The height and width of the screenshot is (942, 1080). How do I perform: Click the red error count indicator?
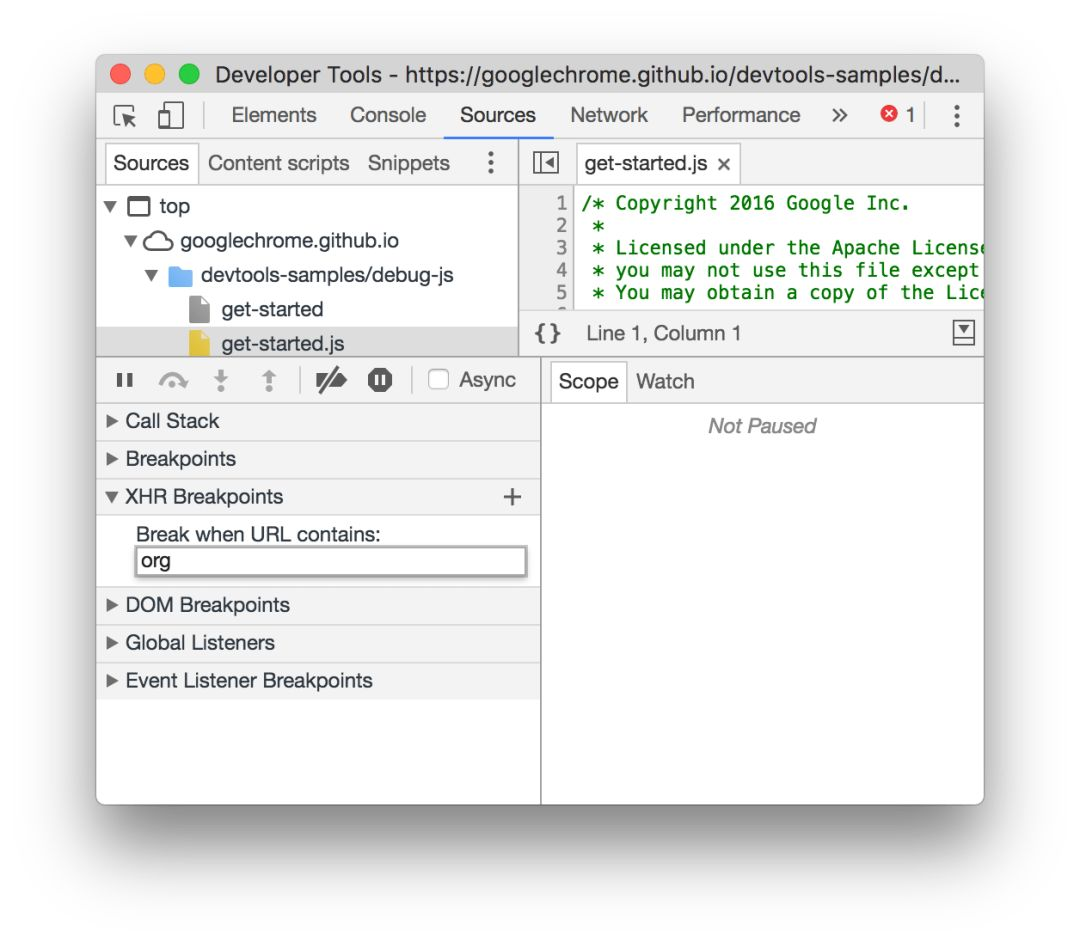(x=897, y=114)
